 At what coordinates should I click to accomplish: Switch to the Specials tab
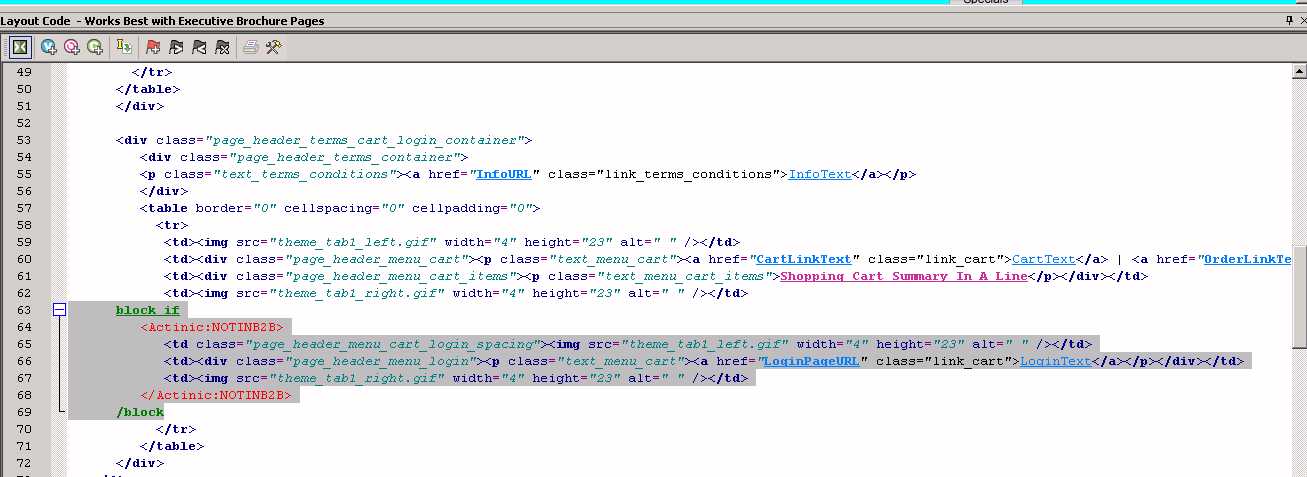click(x=985, y=3)
